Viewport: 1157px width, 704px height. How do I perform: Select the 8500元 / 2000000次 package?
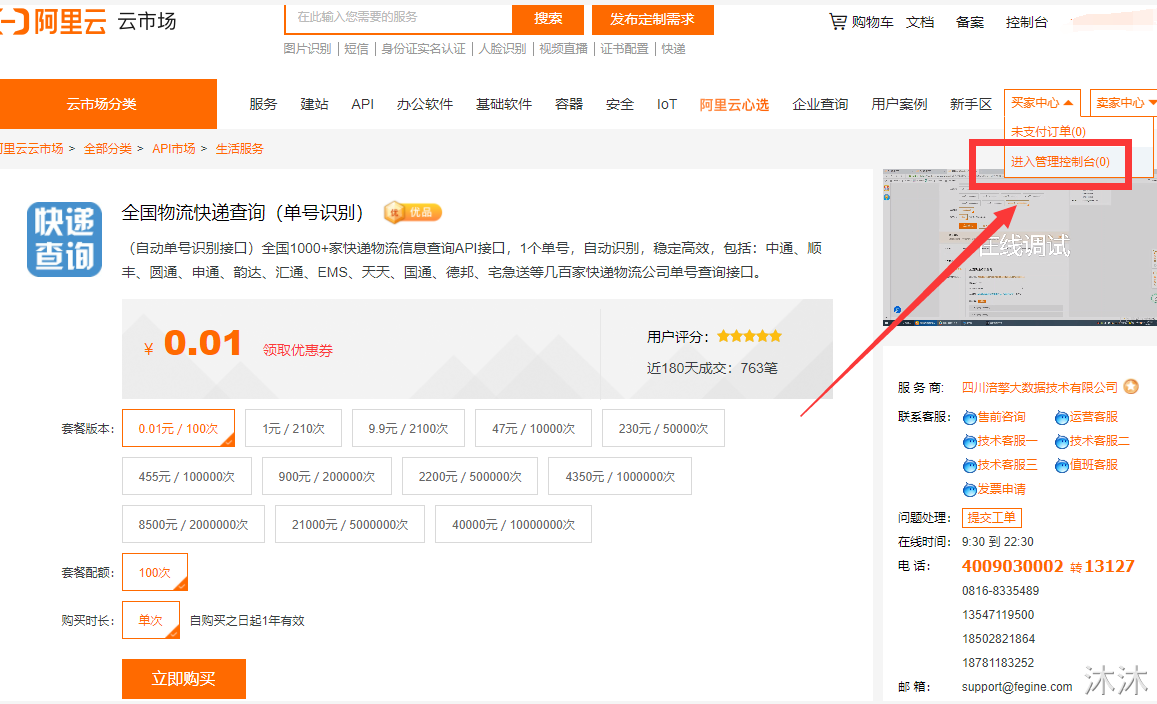[x=193, y=524]
